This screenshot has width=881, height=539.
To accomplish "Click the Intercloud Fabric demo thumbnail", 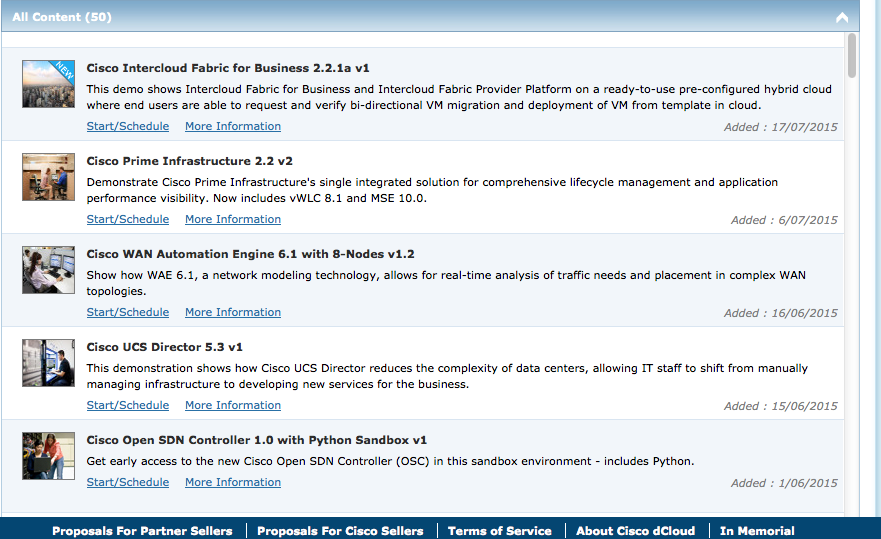I will (48, 84).
